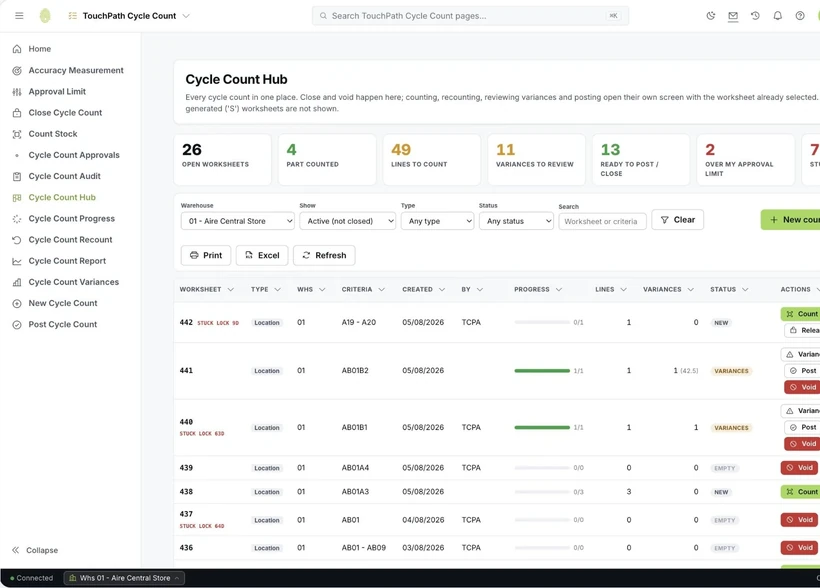
Task: Click Approval Limit sliders icon
Action: point(17,92)
